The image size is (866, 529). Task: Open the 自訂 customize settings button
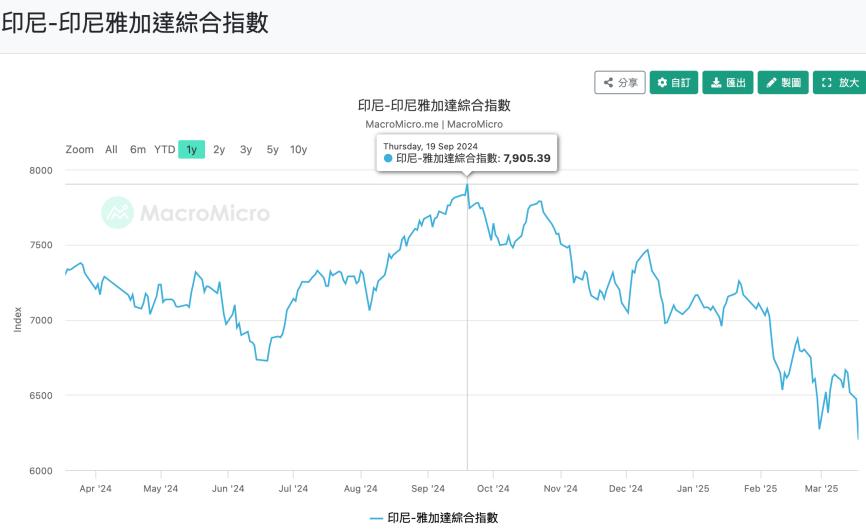(674, 82)
